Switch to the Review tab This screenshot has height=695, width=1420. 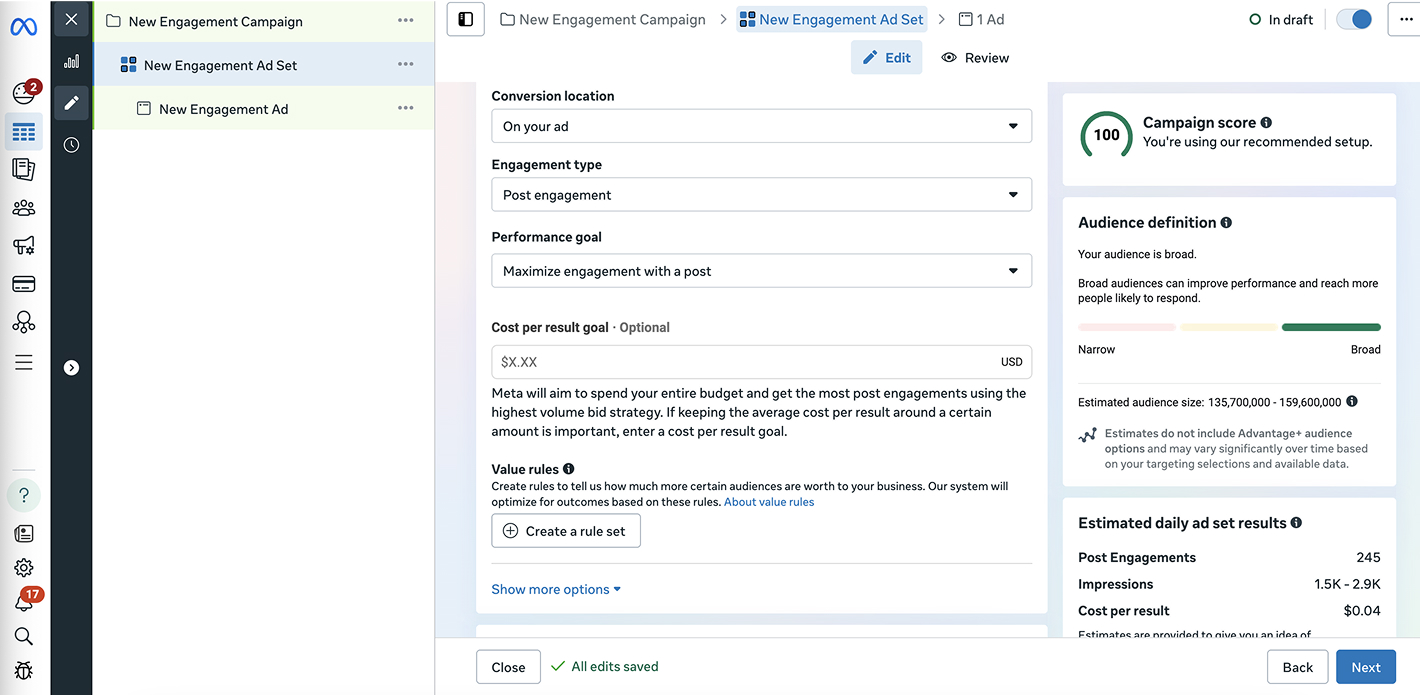point(975,58)
